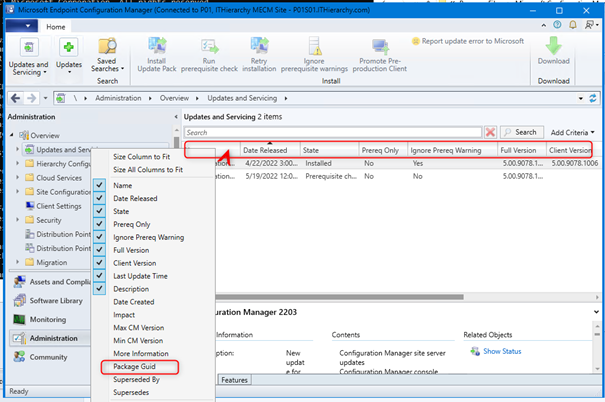Open the help question mark icon
The height and width of the screenshot is (402, 605).
pos(557,25)
